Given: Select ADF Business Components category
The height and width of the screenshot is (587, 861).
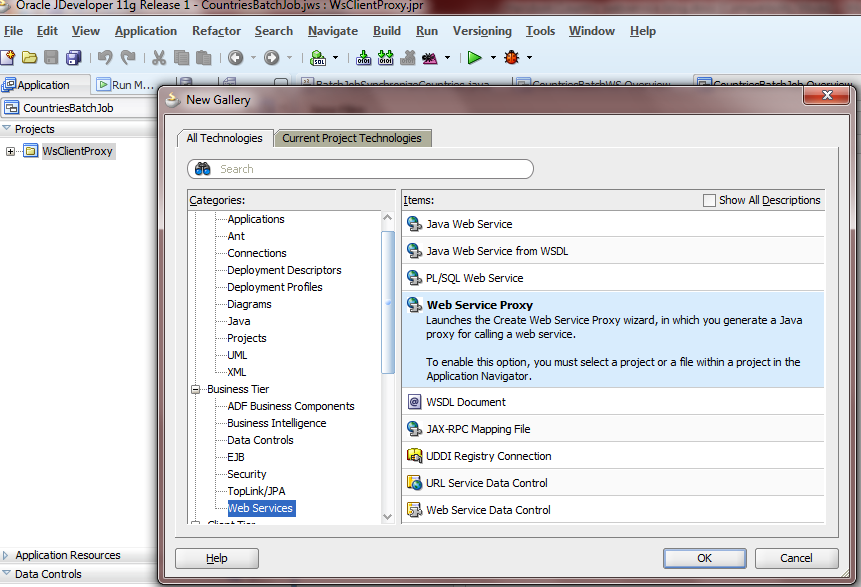Looking at the screenshot, I should 290,406.
